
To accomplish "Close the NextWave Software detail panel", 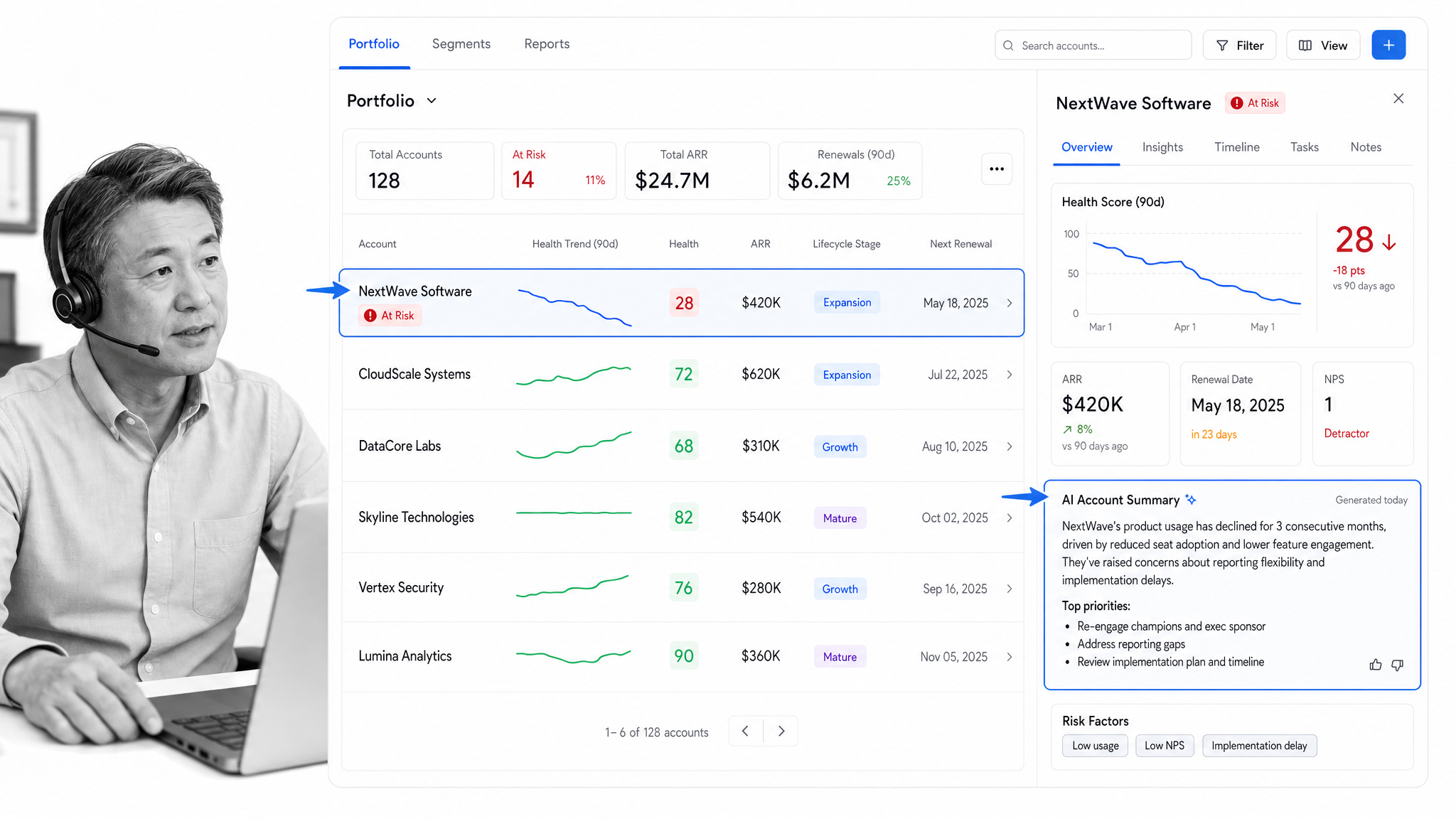I will coord(1398,99).
